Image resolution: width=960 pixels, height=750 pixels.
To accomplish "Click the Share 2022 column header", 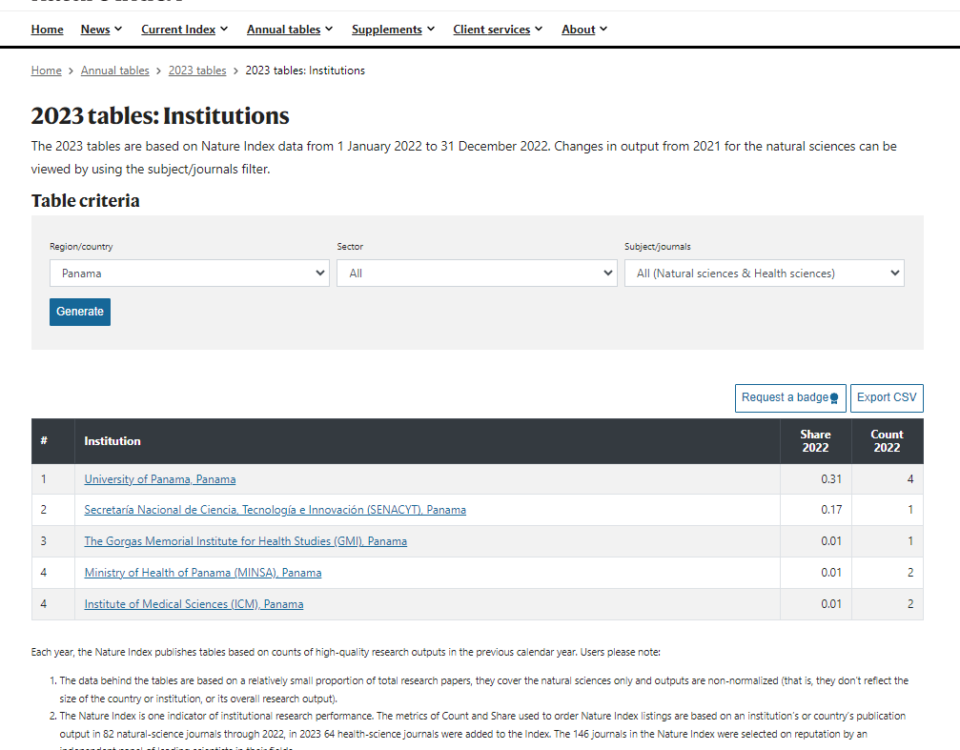I will [816, 441].
